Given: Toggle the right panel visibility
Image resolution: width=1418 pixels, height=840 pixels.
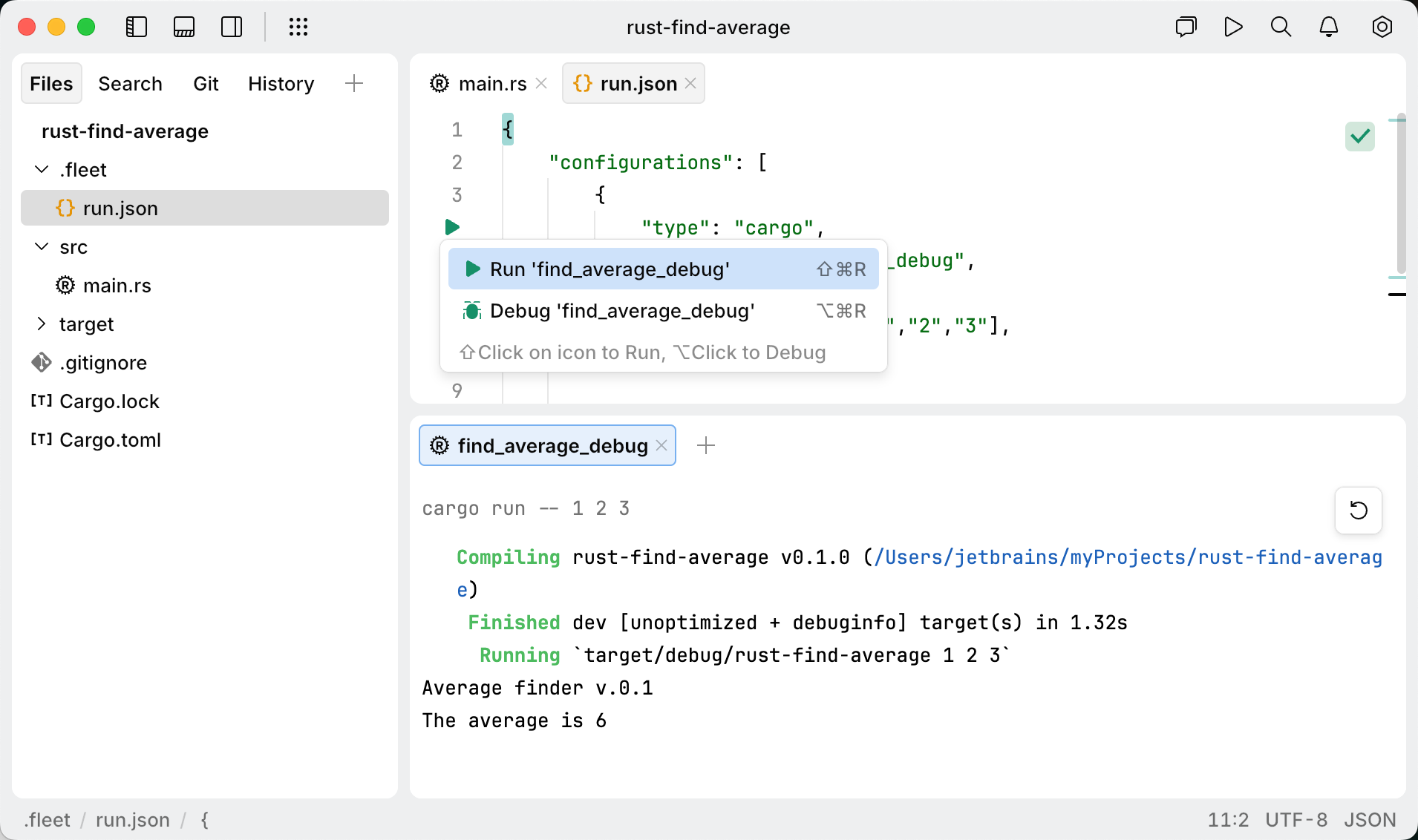Looking at the screenshot, I should [x=232, y=27].
